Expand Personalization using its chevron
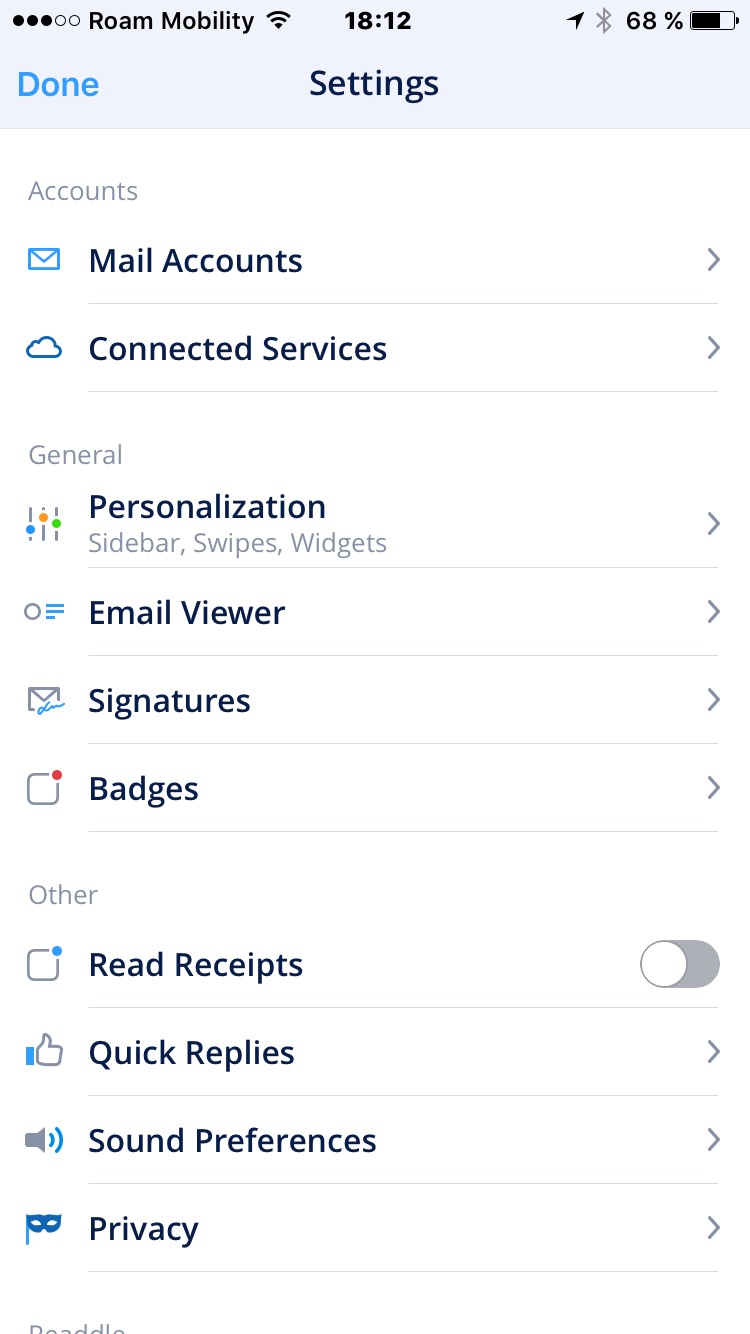Screen dimensions: 750x1334 pos(713,524)
